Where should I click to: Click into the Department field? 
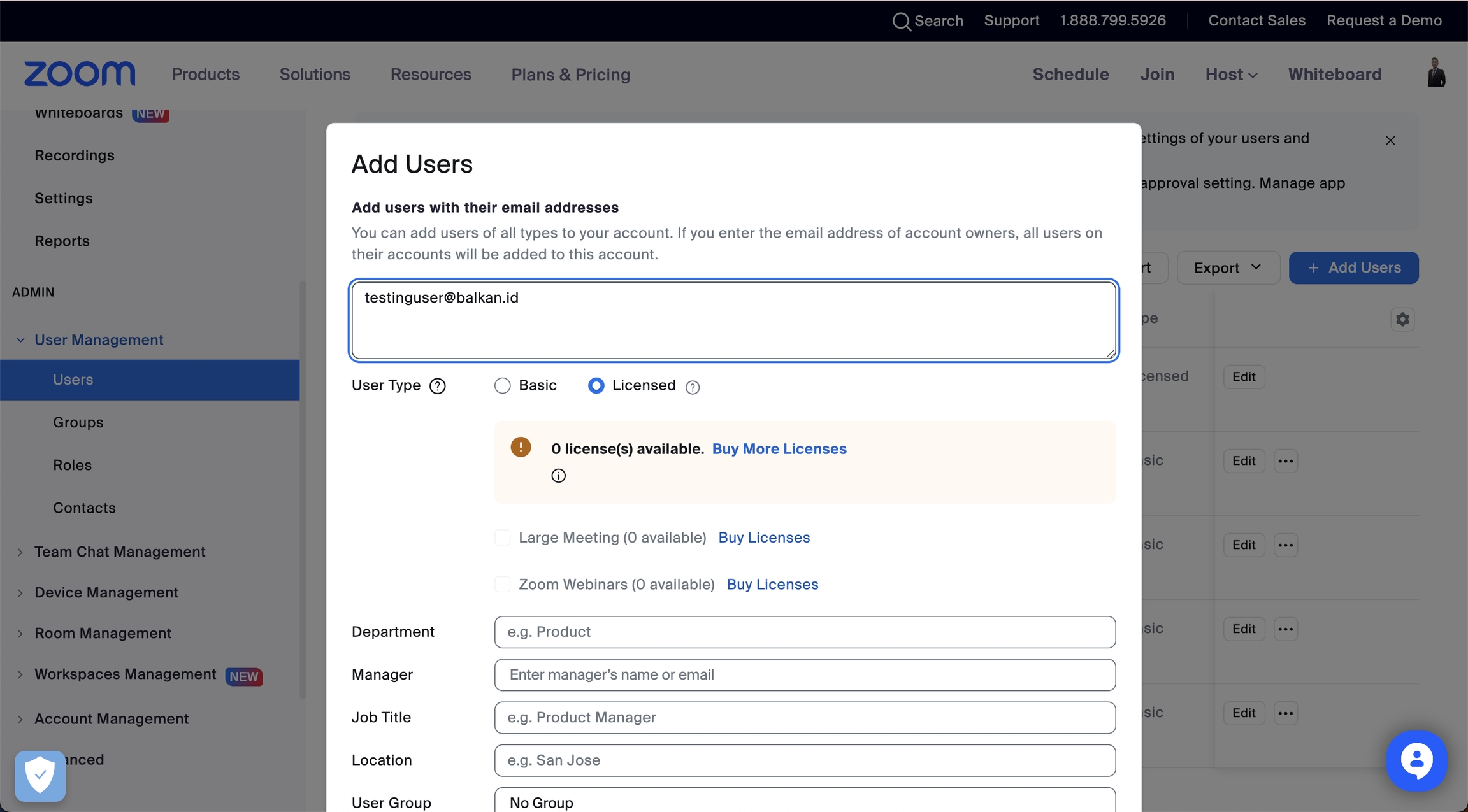coord(804,632)
